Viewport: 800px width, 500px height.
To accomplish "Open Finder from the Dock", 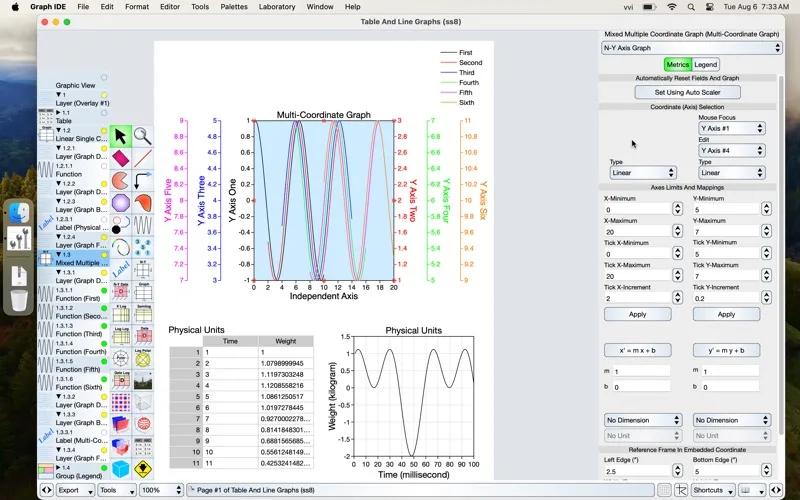I will coord(20,212).
